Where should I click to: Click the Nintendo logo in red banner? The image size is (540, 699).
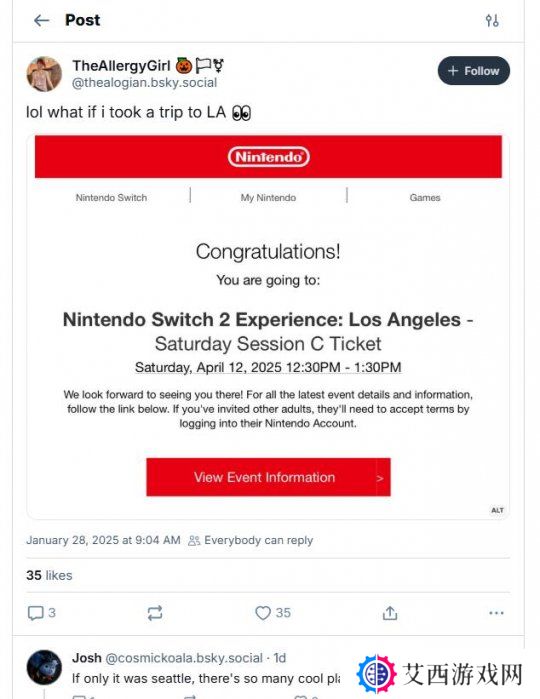[268, 157]
